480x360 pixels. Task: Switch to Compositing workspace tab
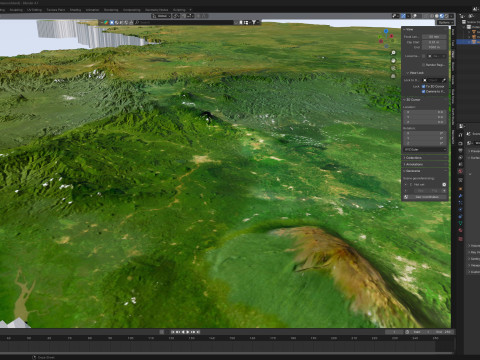click(132, 10)
